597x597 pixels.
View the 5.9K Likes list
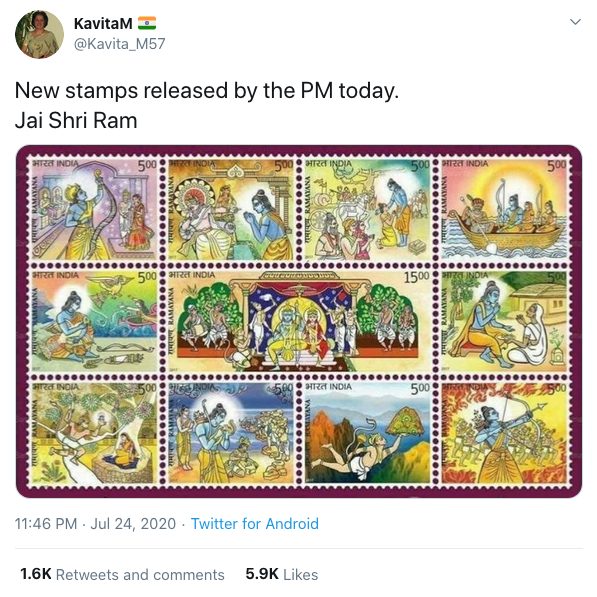(282, 574)
